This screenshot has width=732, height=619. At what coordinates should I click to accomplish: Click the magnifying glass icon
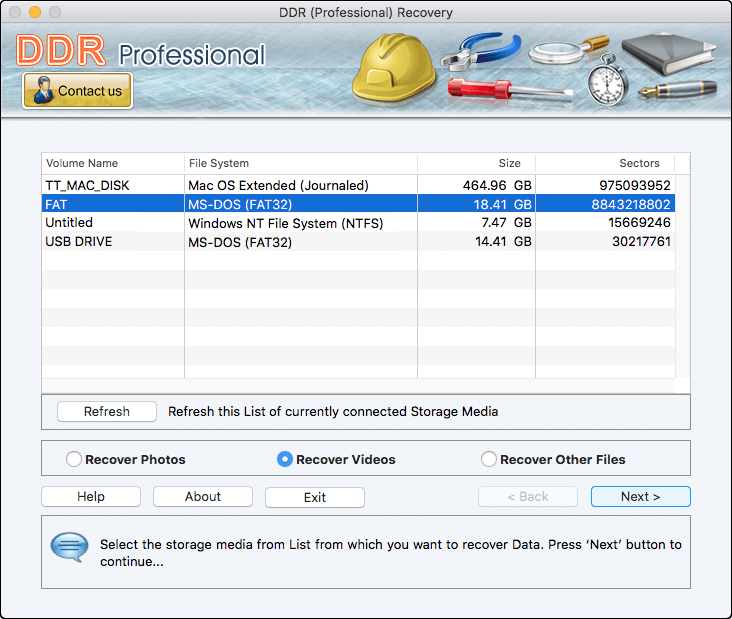pos(569,49)
